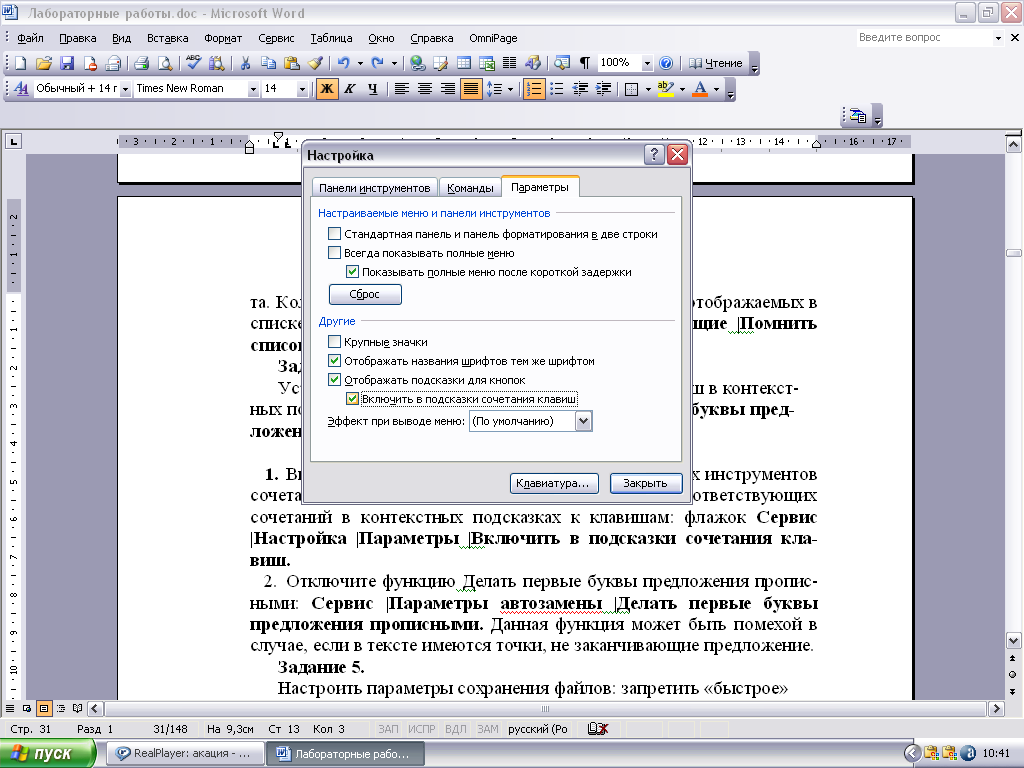1024x768 pixels.
Task: Toggle font names in their font
Action: 334,360
